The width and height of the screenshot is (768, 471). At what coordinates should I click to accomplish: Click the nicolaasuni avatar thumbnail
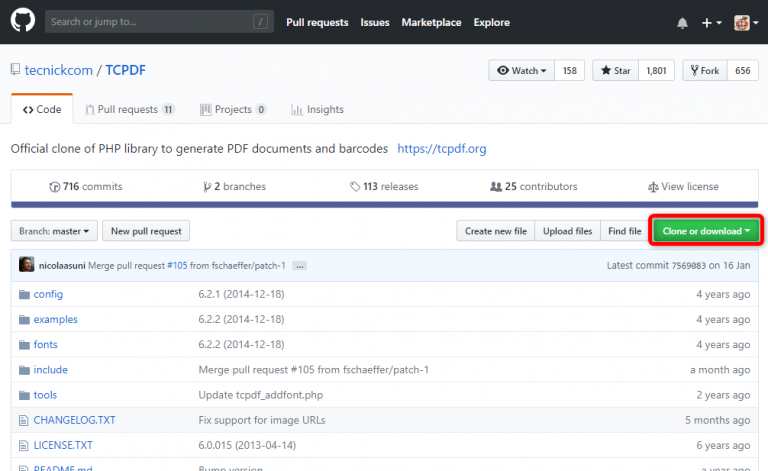tap(26, 265)
